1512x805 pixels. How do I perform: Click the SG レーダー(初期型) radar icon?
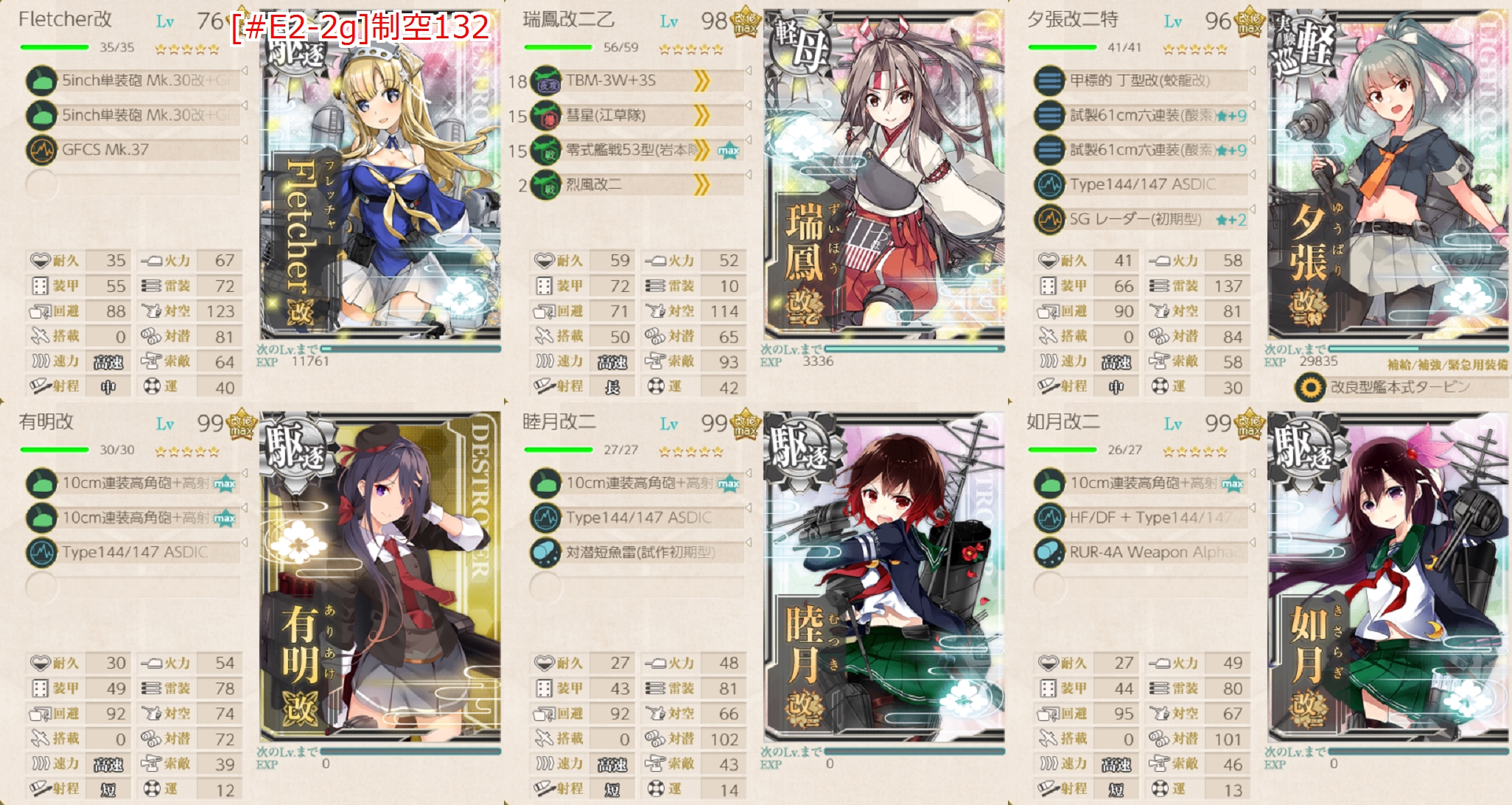click(x=1049, y=220)
